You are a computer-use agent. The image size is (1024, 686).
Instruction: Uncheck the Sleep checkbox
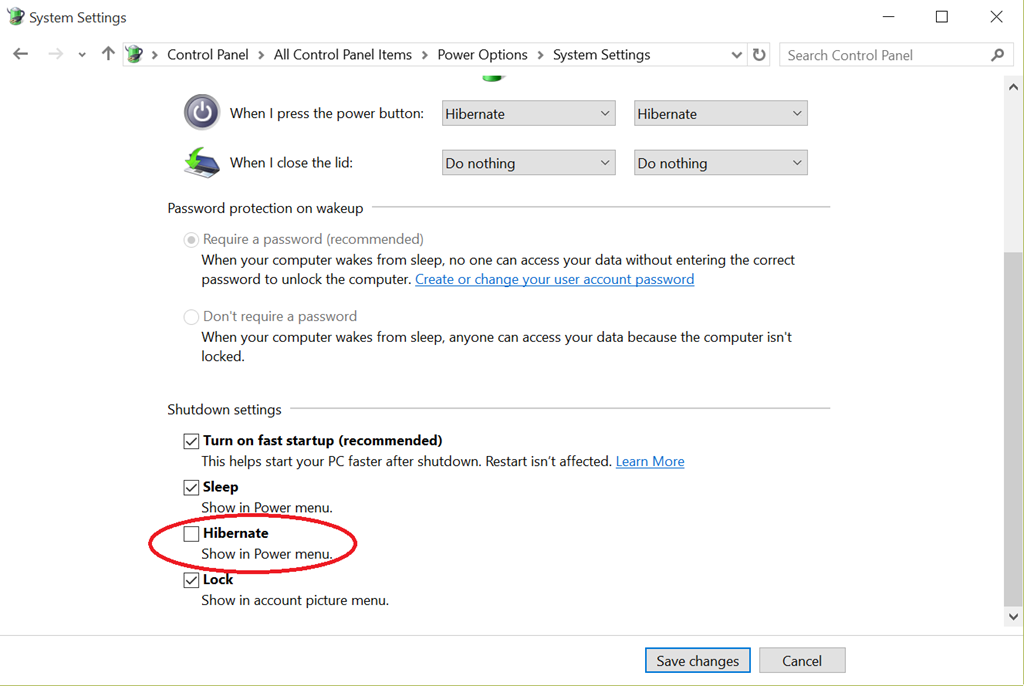pos(191,488)
